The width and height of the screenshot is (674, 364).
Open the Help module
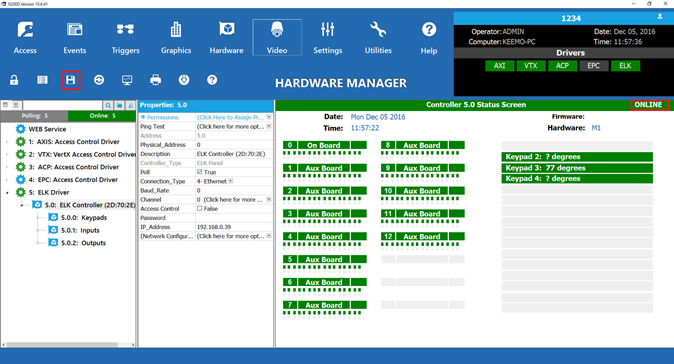(429, 38)
